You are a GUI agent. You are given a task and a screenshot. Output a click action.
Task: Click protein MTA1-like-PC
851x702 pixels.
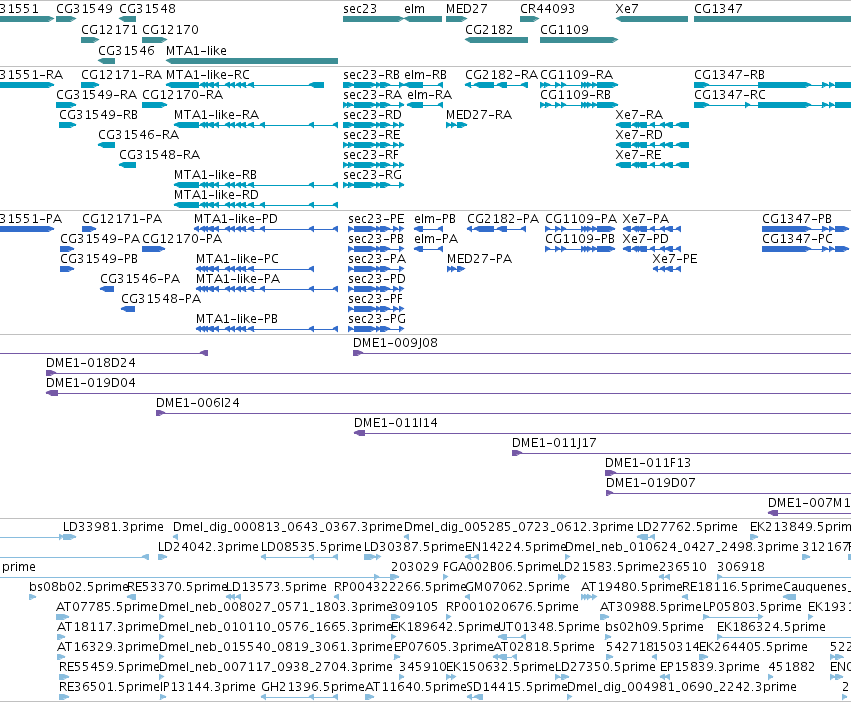[255, 269]
